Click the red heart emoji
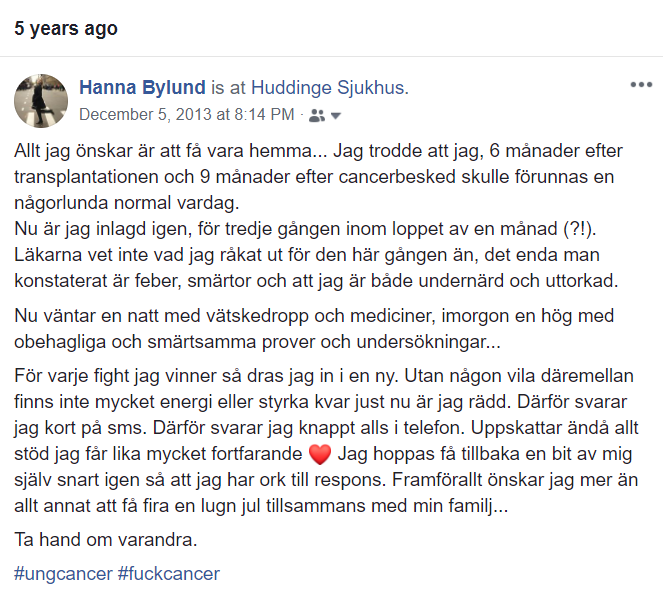Image resolution: width=663 pixels, height=591 pixels. coord(320,455)
